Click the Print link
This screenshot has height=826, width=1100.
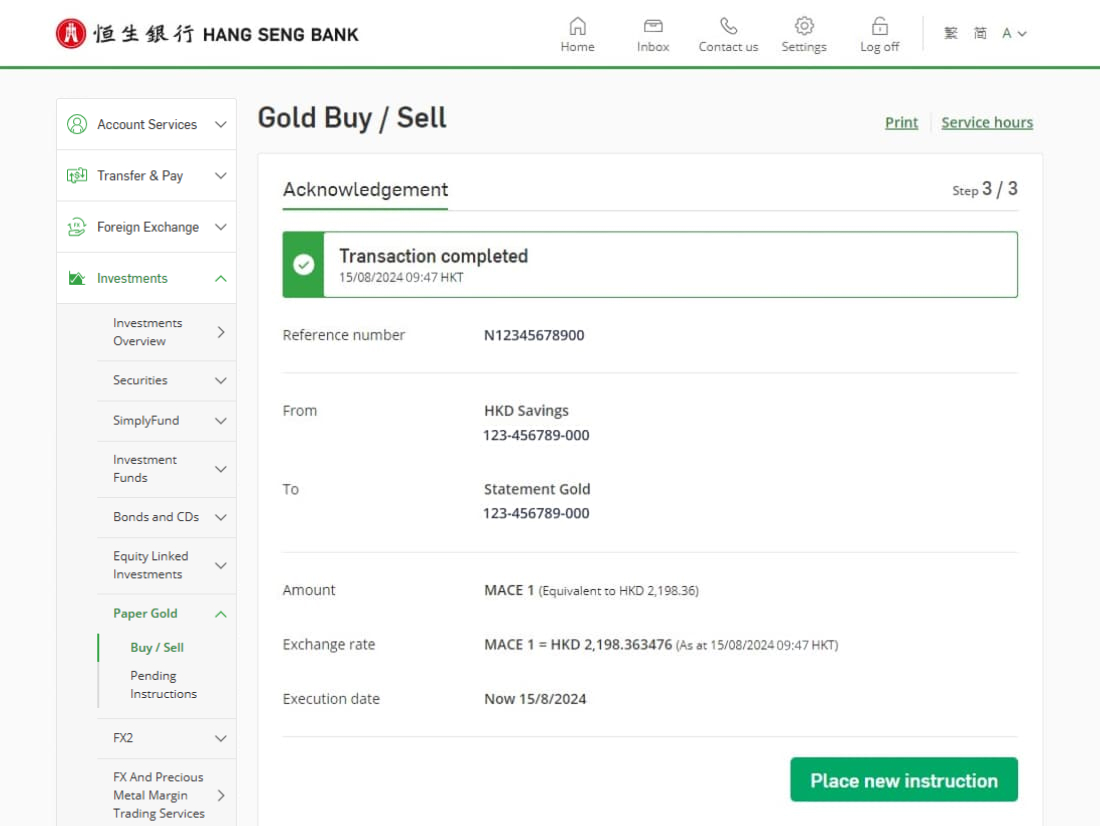coord(901,123)
